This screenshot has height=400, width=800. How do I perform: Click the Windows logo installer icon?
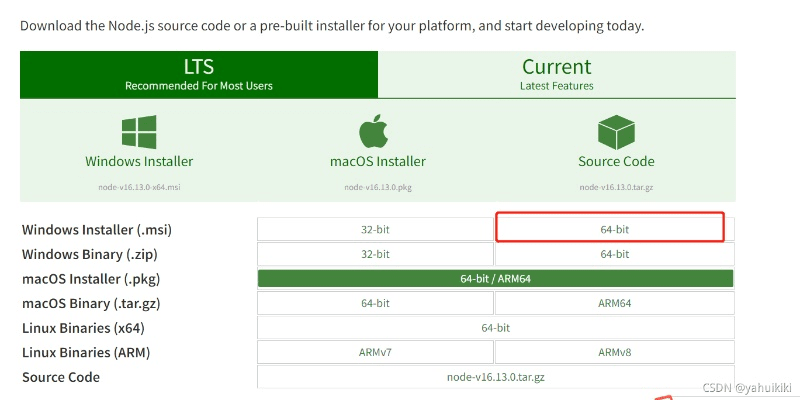[x=139, y=131]
